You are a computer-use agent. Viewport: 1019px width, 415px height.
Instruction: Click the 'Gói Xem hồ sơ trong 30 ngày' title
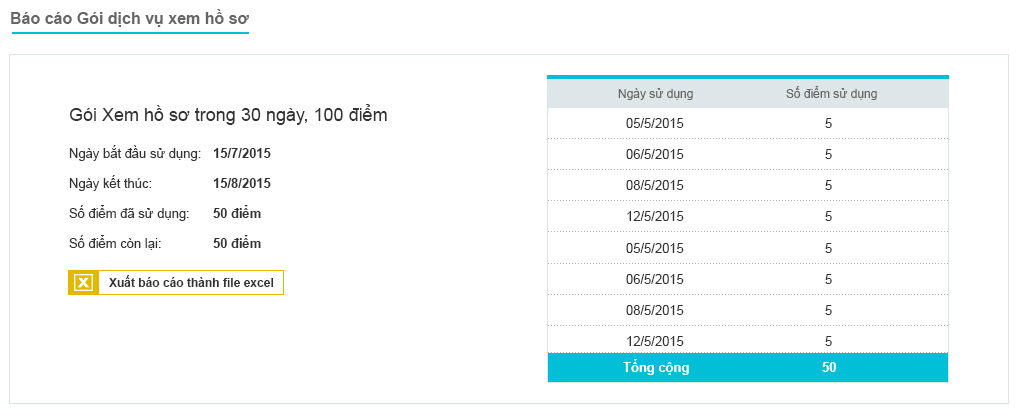click(228, 116)
